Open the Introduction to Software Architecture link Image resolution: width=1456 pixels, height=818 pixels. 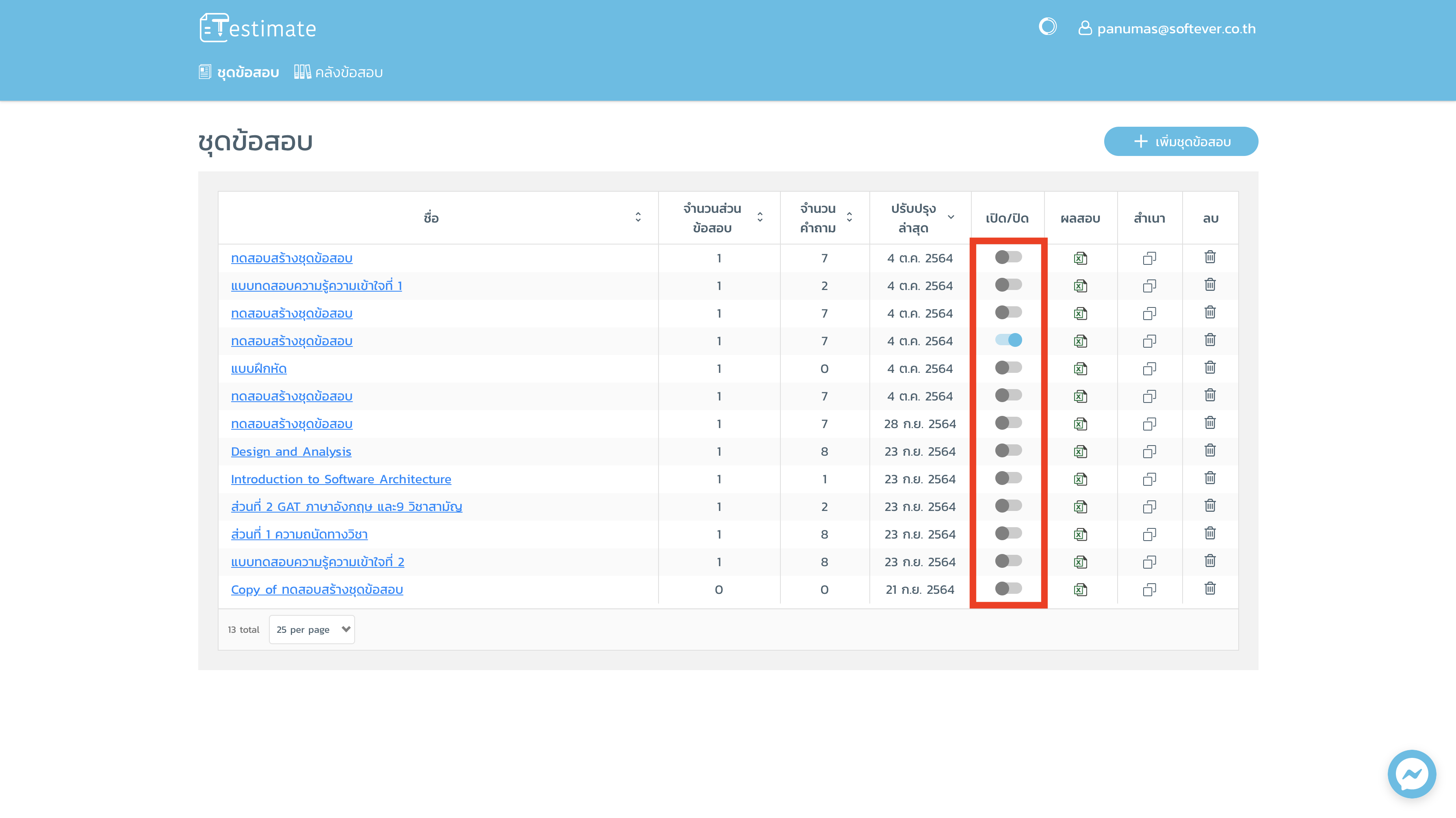tap(341, 479)
